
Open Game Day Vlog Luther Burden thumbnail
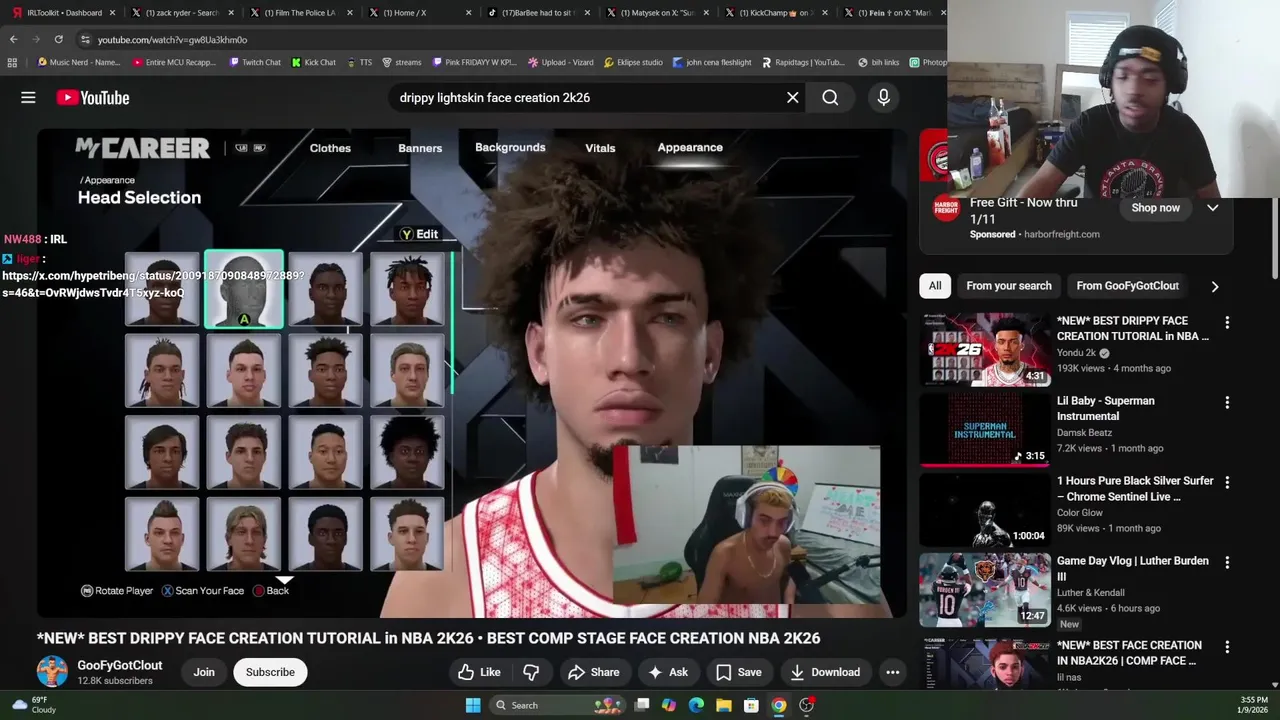(x=985, y=589)
